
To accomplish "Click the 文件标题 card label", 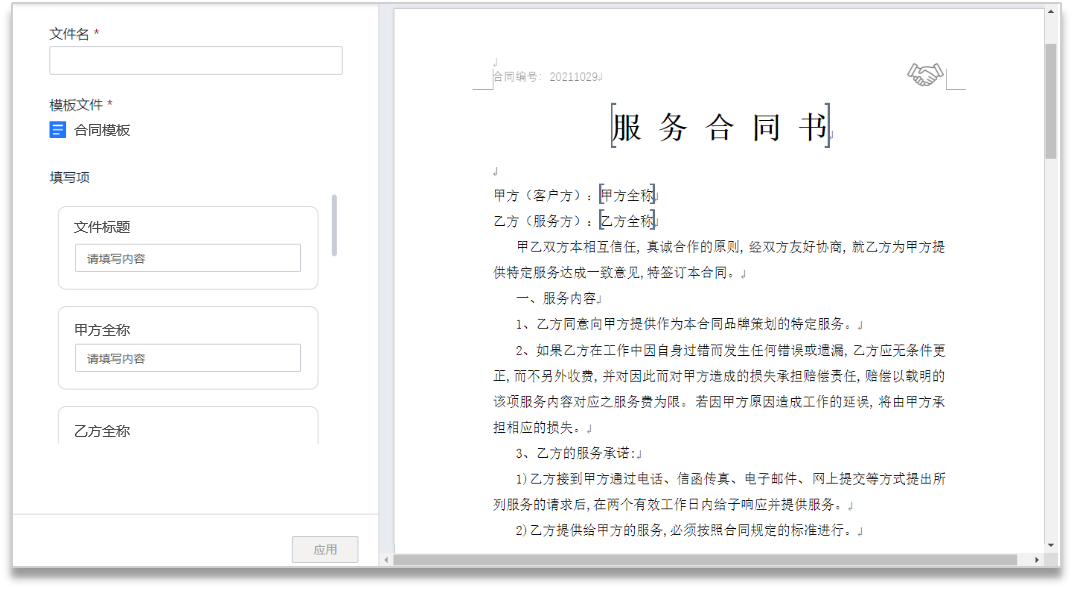I will point(102,227).
